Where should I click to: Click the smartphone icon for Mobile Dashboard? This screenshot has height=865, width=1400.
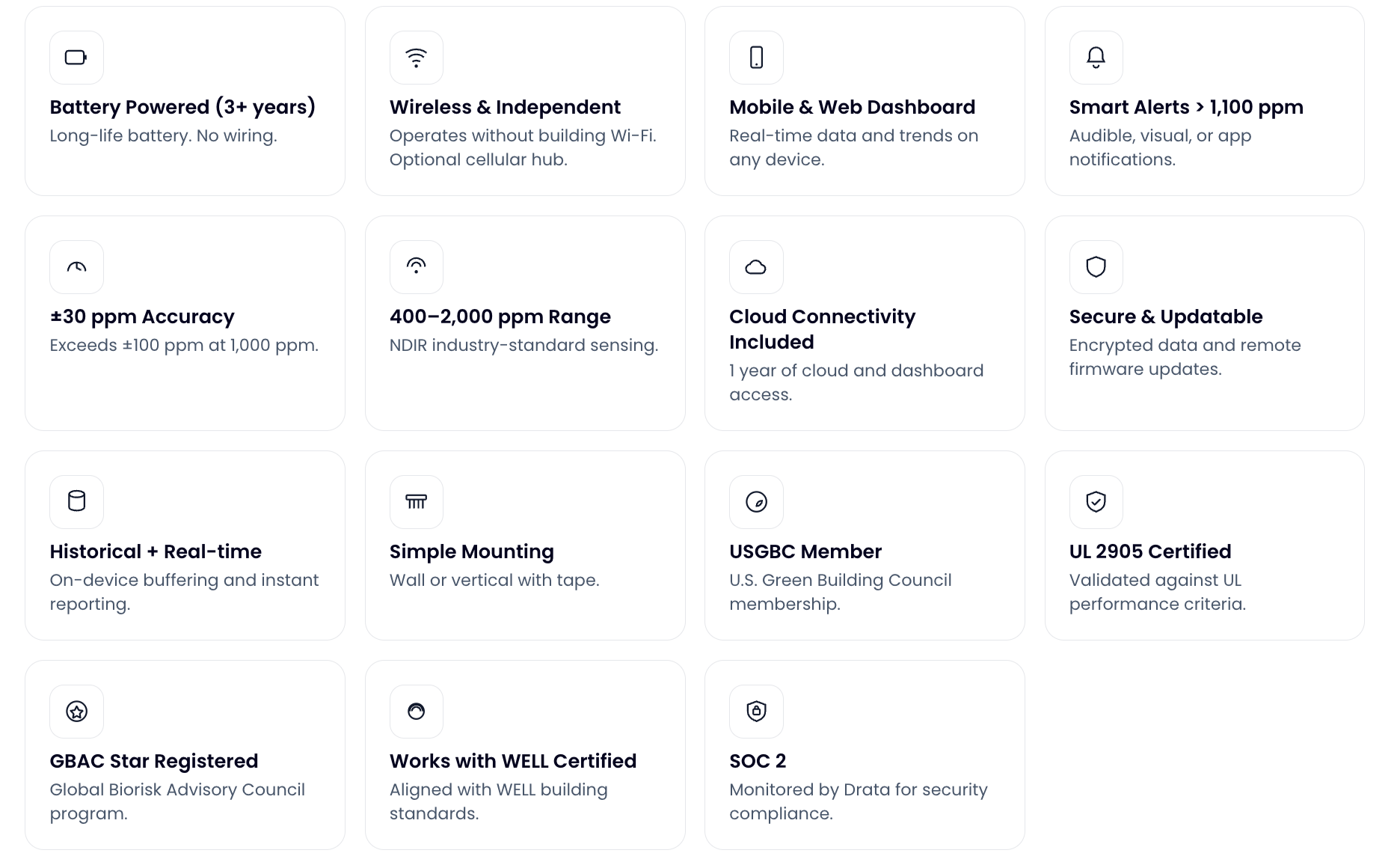point(756,58)
